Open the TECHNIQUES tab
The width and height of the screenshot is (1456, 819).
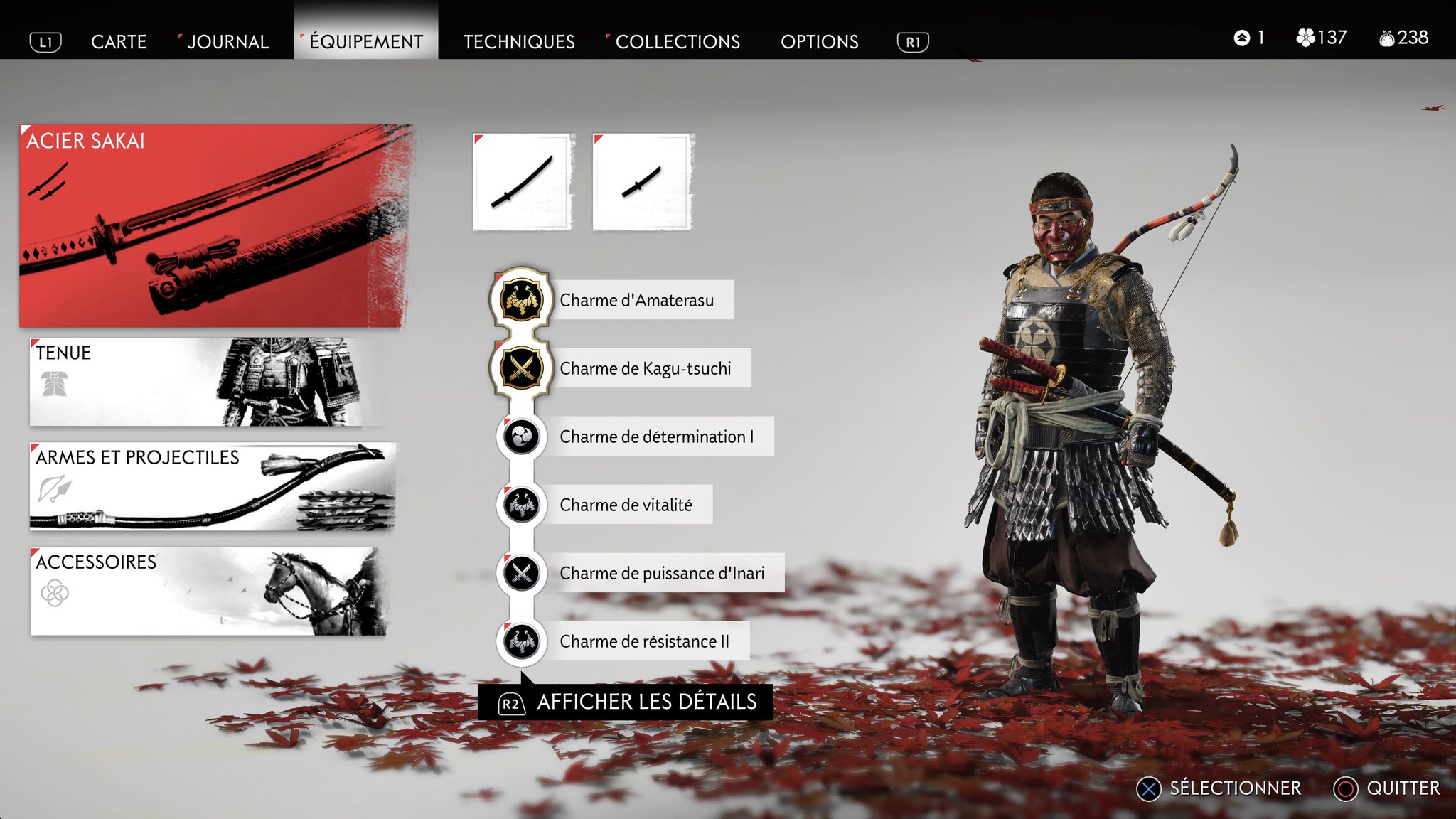click(x=519, y=42)
